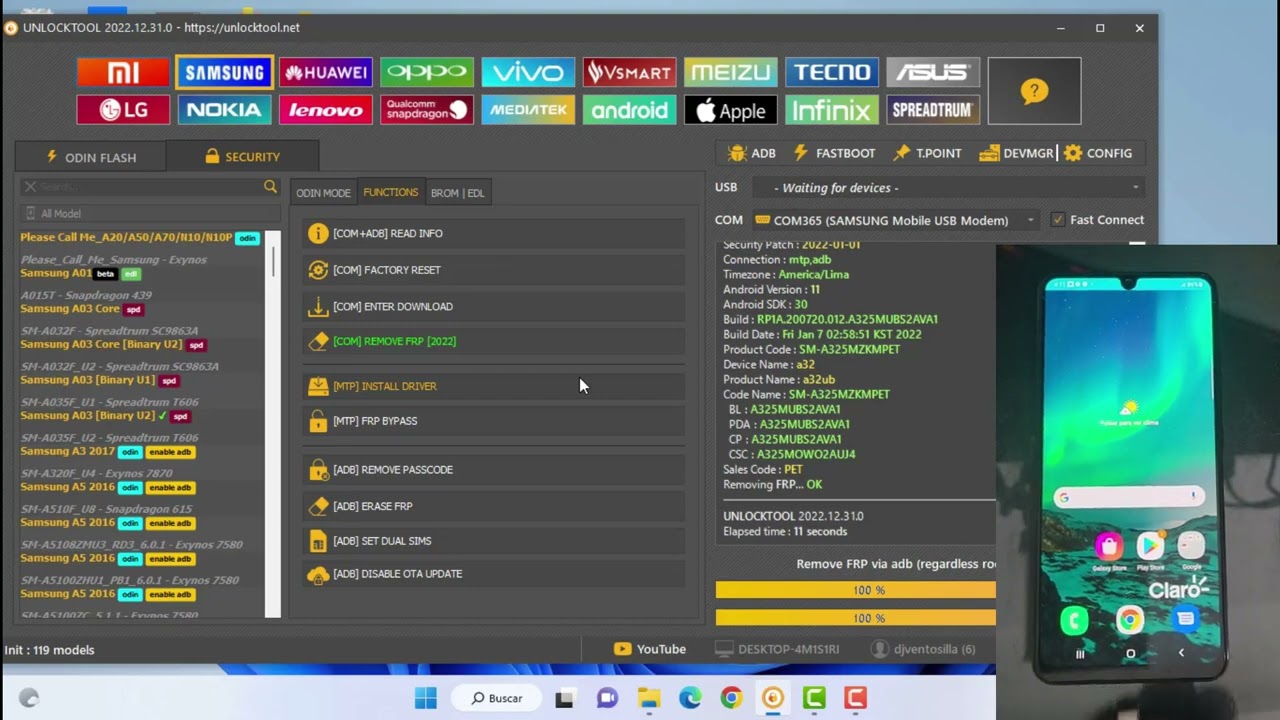Choose the Nokia brand tile

(224, 110)
